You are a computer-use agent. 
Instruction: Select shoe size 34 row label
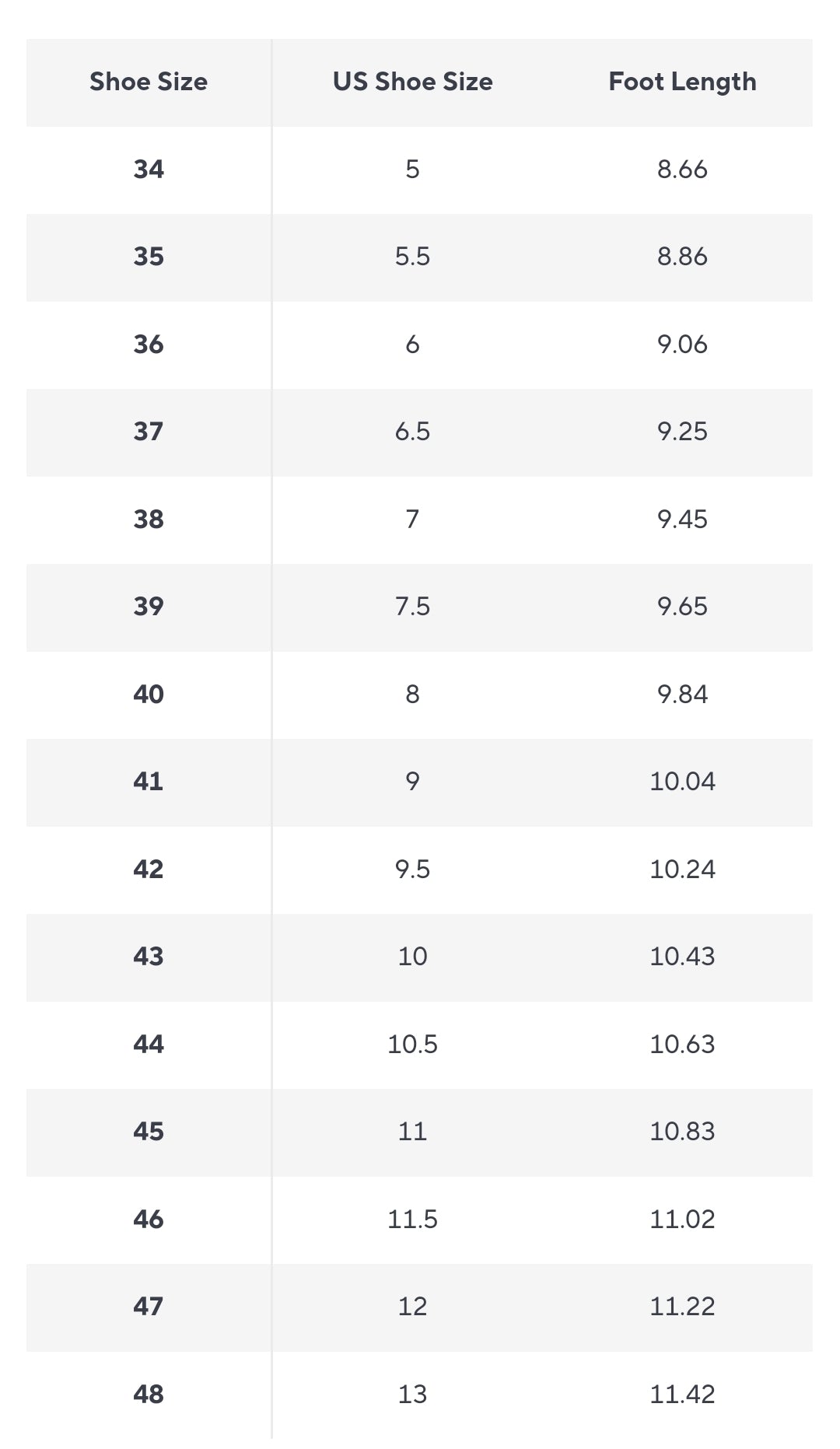click(x=149, y=169)
